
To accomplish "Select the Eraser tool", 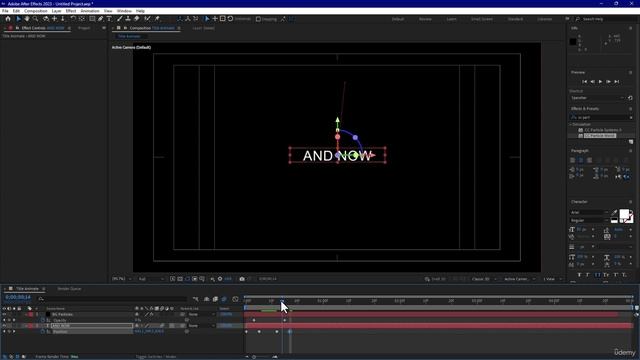I will click(136, 19).
